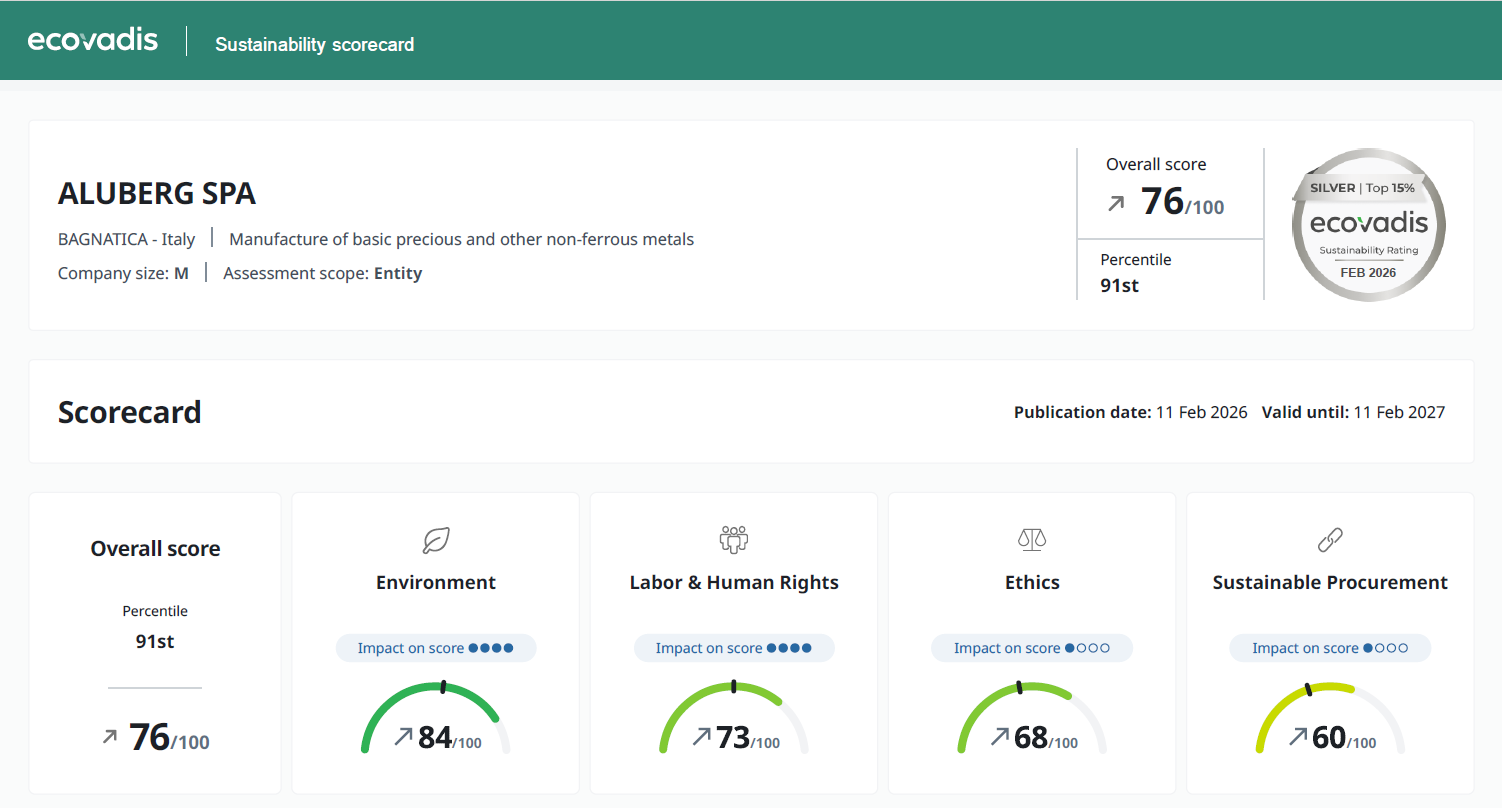Click the Valid until date 11 Feb 2027
This screenshot has height=808, width=1502.
1398,412
